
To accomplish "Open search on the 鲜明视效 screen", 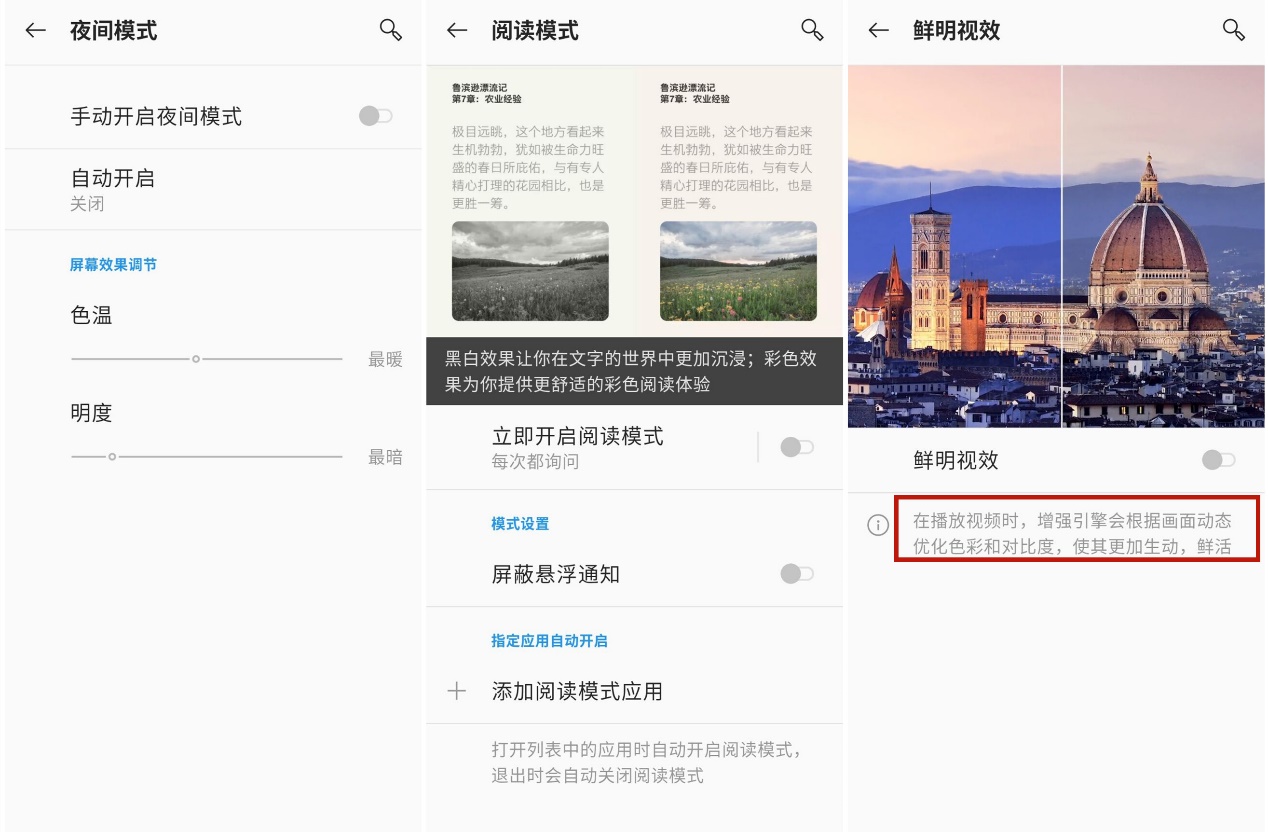I will (x=1233, y=31).
